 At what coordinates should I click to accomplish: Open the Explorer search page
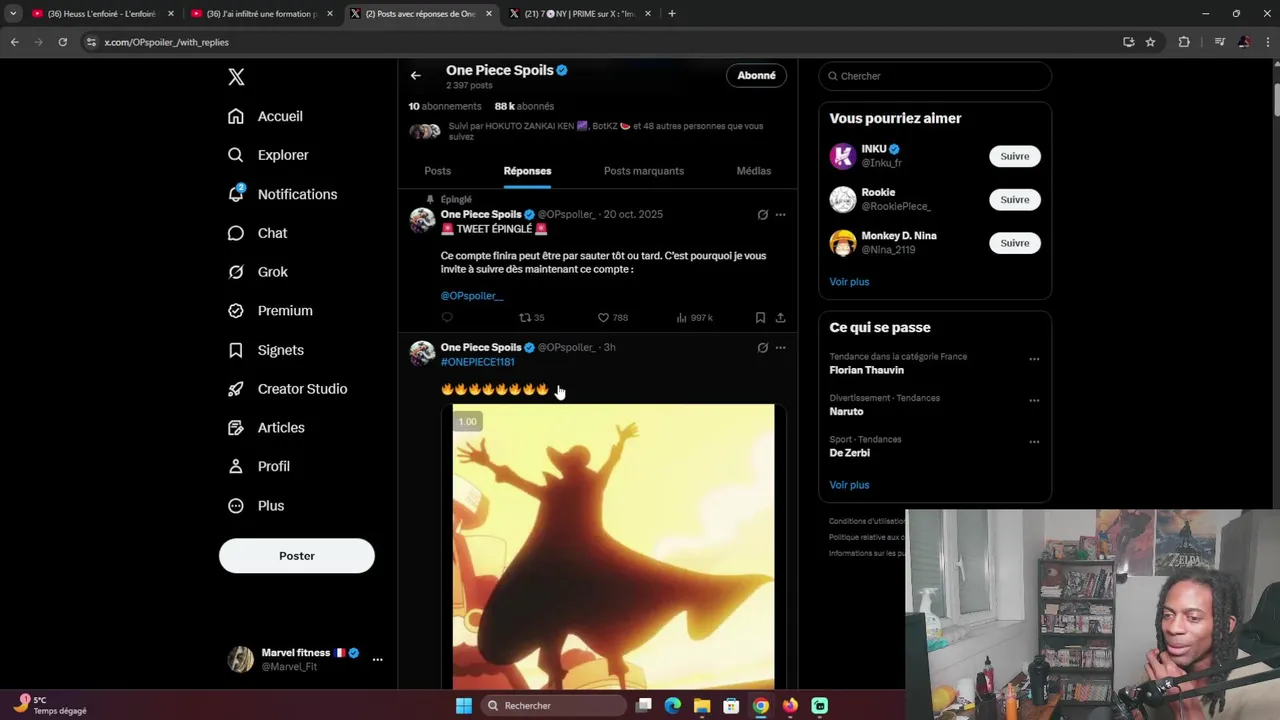(268, 155)
